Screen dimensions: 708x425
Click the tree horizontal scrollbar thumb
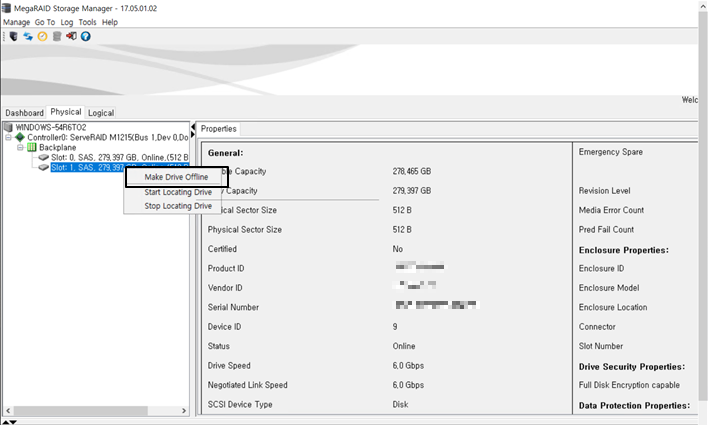[x=80, y=411]
